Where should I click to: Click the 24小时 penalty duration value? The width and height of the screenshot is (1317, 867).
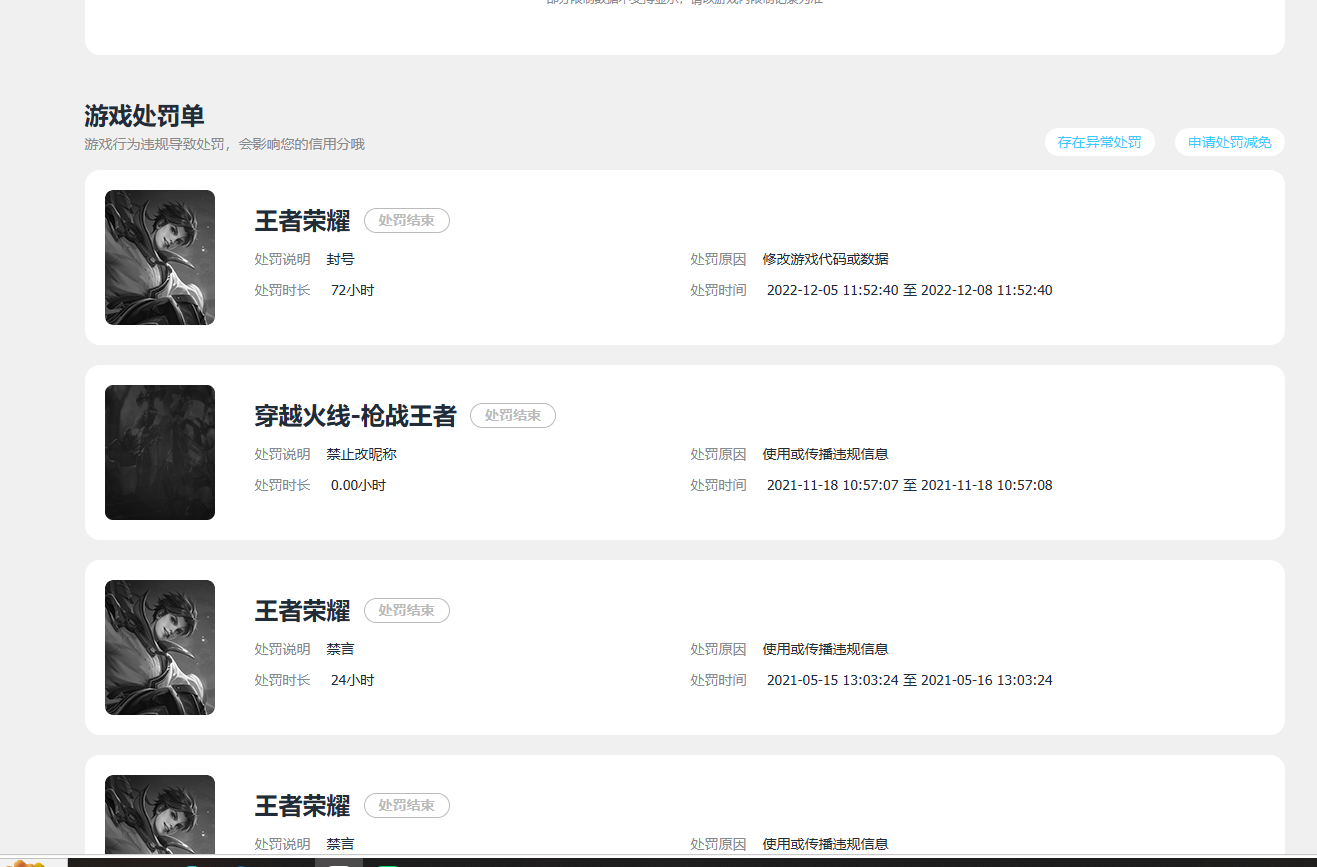click(x=352, y=680)
